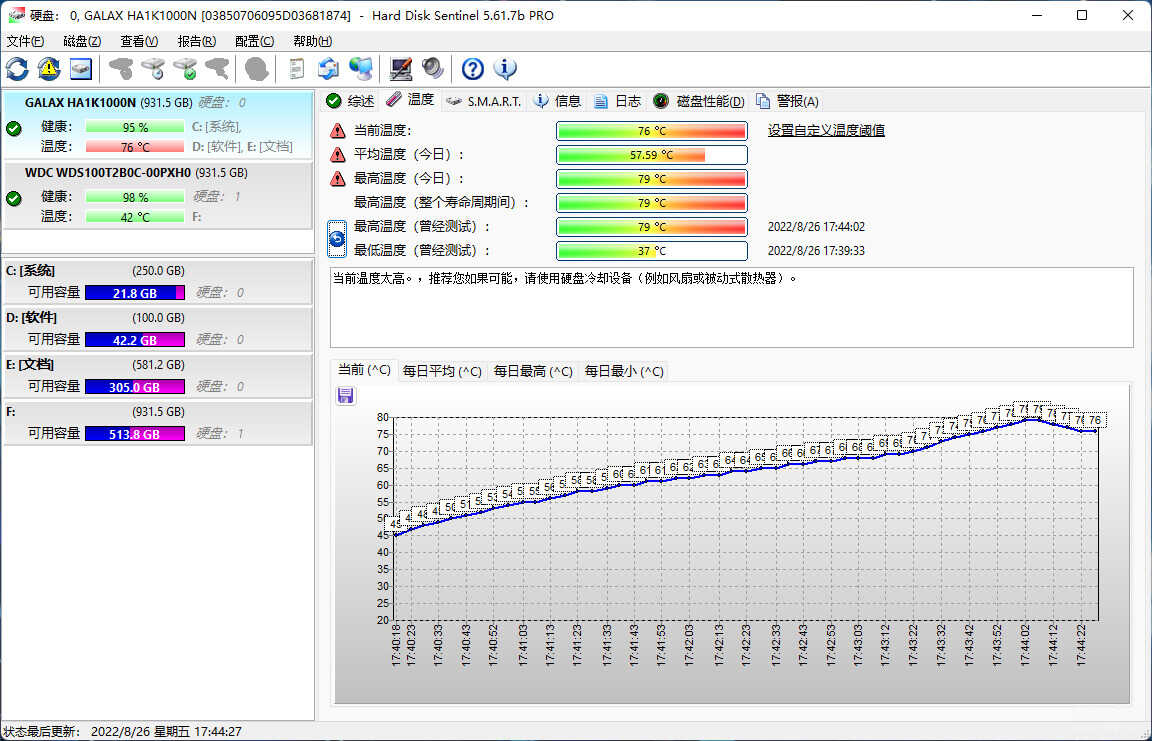Select the GALAX HA1K1000N disk entry
The image size is (1152, 741).
point(157,124)
